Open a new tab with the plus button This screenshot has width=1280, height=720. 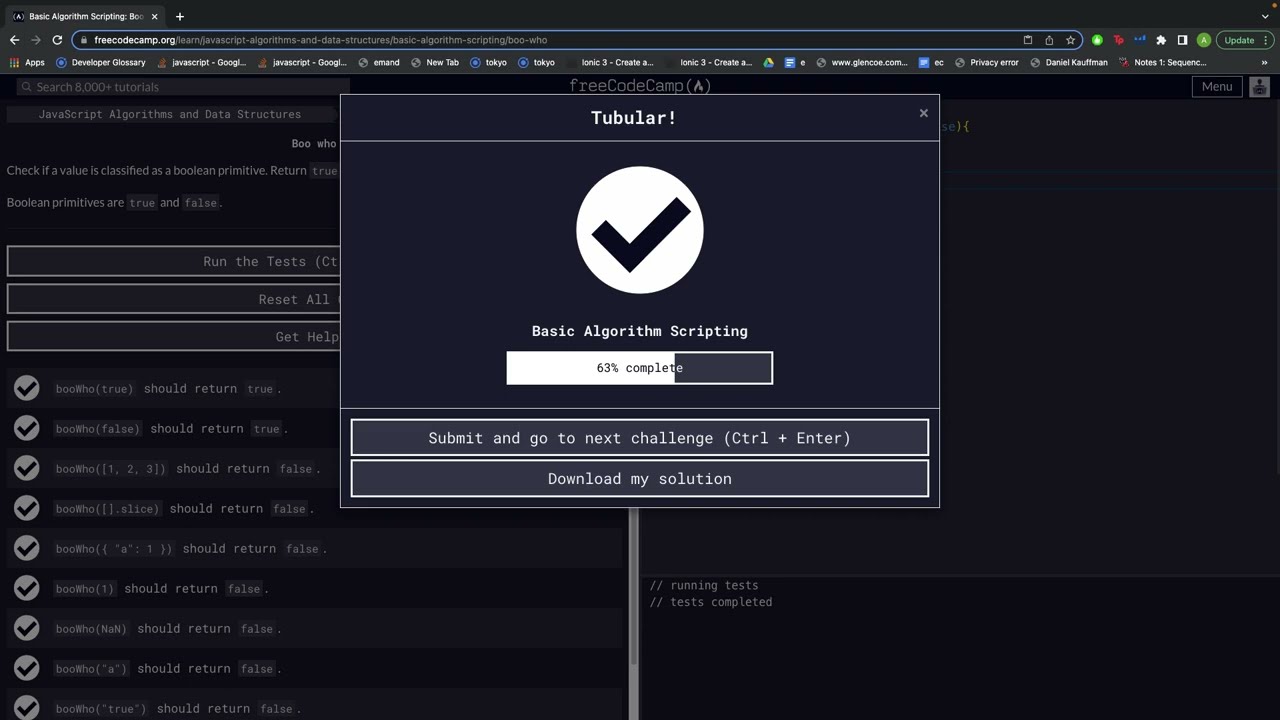[180, 16]
